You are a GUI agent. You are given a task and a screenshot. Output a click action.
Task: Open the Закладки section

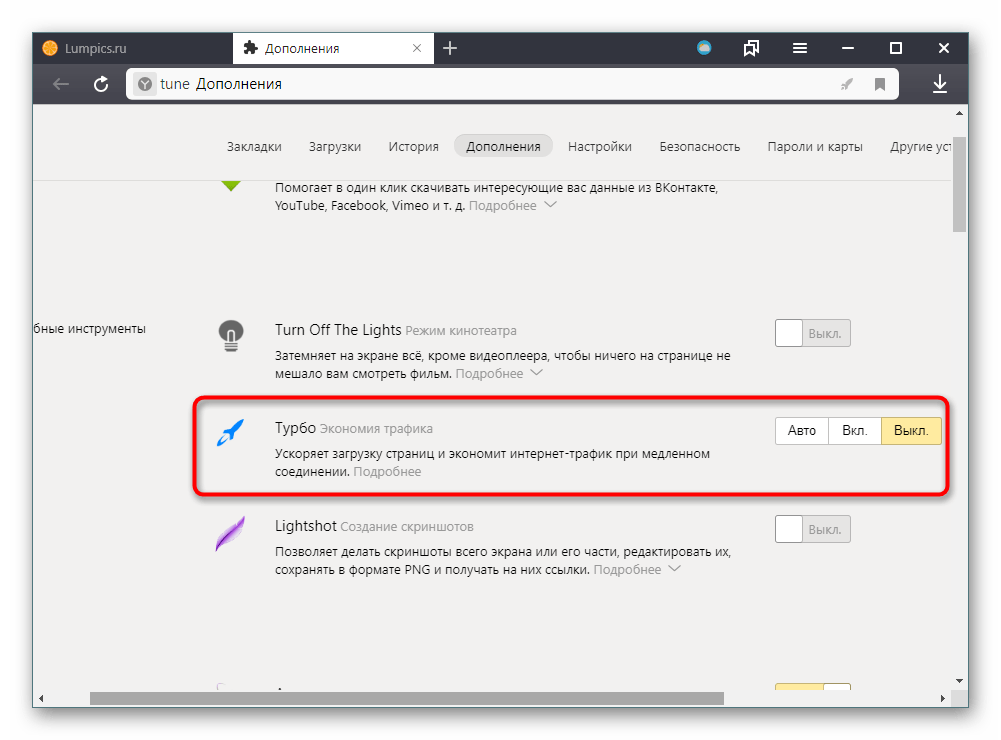click(x=254, y=146)
